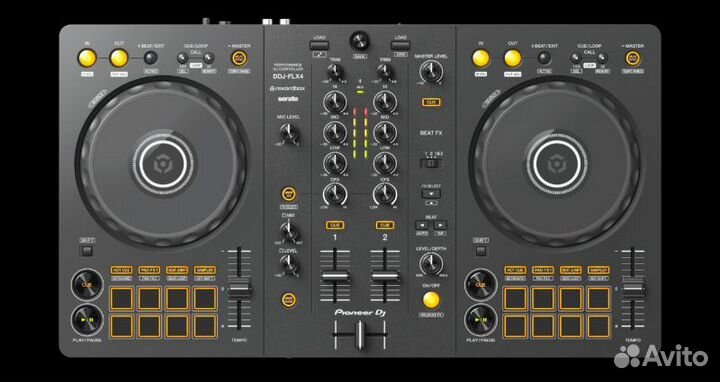720x382 pixels.
Task: Enable BEAT SYNC on deck 2
Action: 633,58
